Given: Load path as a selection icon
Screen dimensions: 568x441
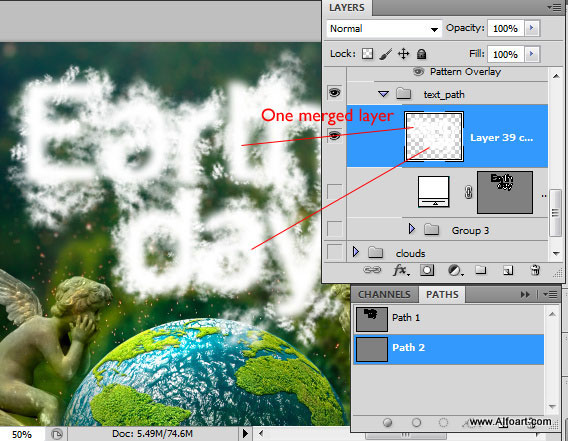Looking at the screenshot, I should [x=443, y=422].
